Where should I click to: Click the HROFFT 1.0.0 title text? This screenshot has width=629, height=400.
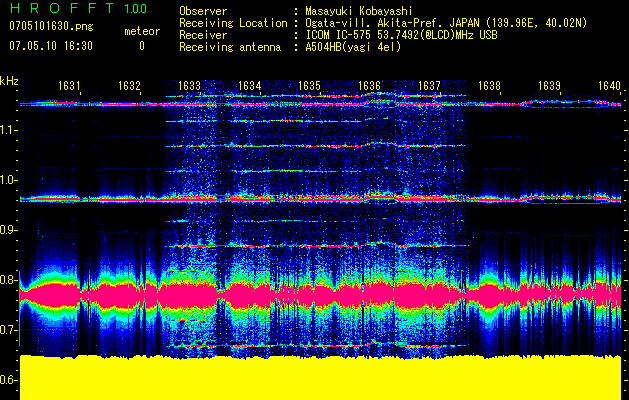(78, 8)
